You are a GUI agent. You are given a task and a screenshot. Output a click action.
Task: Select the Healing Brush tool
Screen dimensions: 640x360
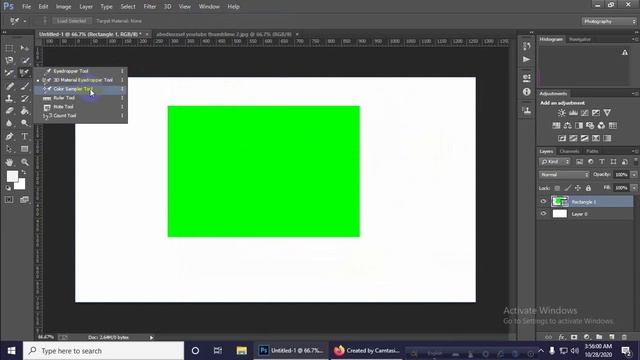click(9, 86)
